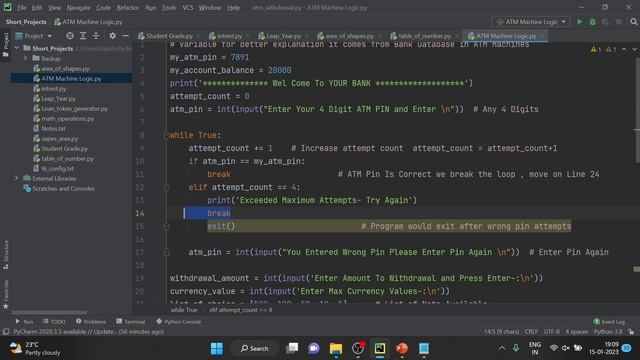Open the Project view dropdown

[x=34, y=36]
